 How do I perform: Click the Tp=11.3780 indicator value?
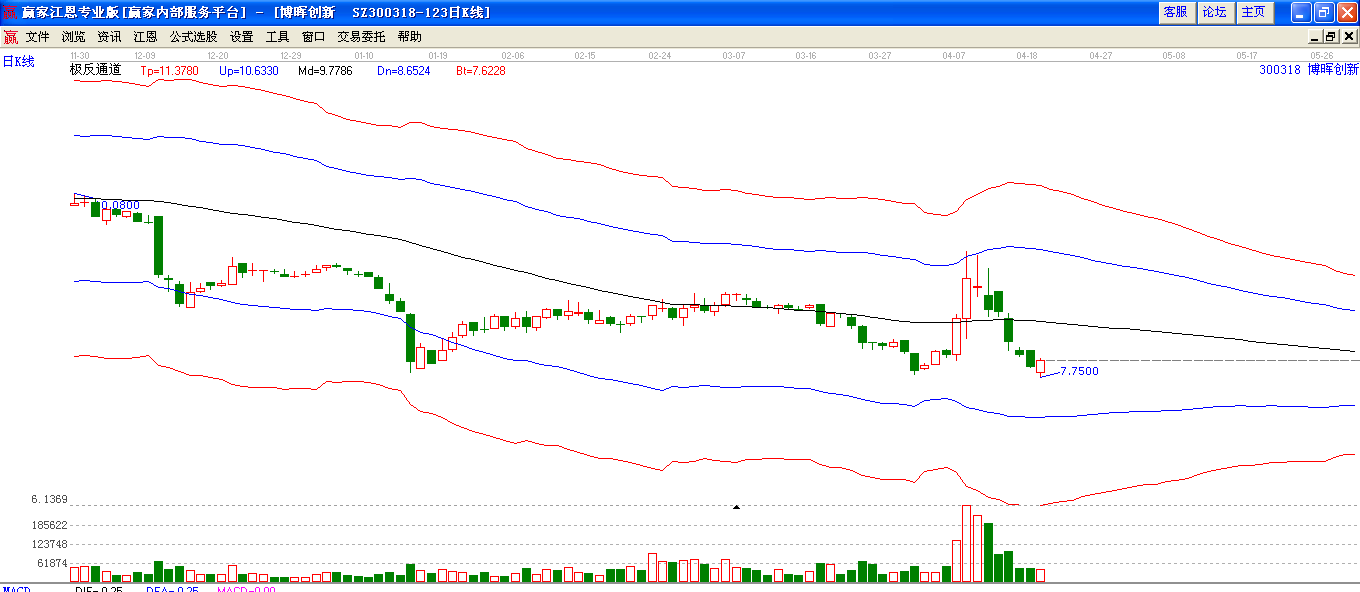click(x=170, y=71)
